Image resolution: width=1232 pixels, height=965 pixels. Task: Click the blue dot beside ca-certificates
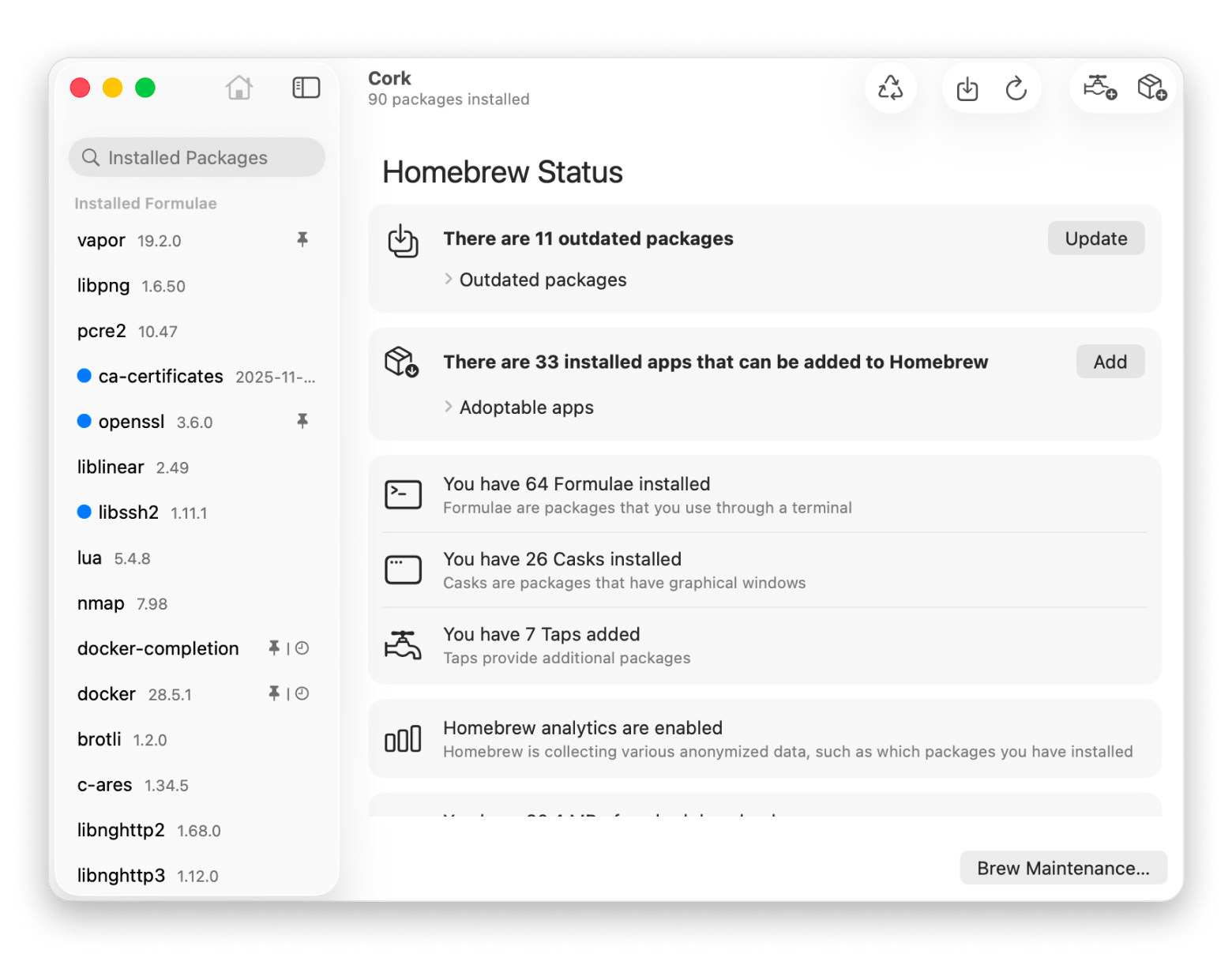(85, 376)
